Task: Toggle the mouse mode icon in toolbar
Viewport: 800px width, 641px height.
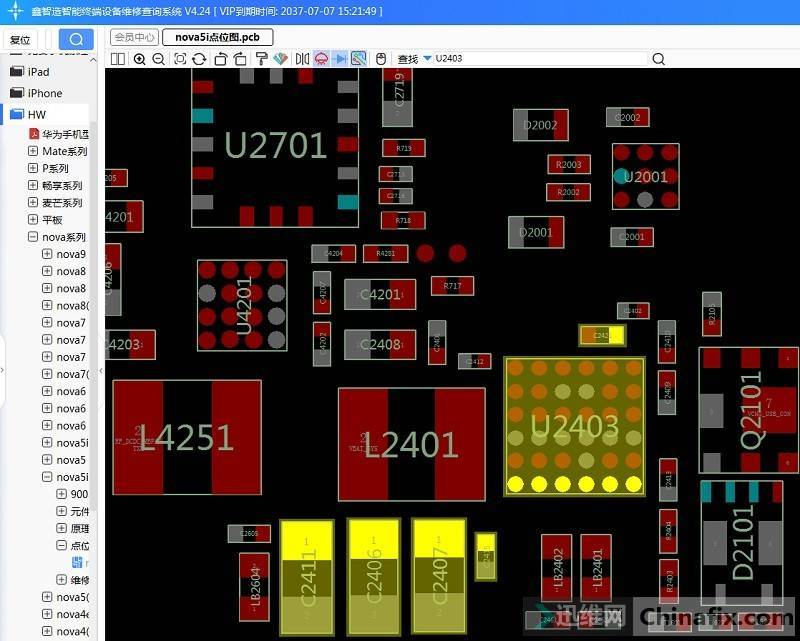Action: [x=380, y=59]
